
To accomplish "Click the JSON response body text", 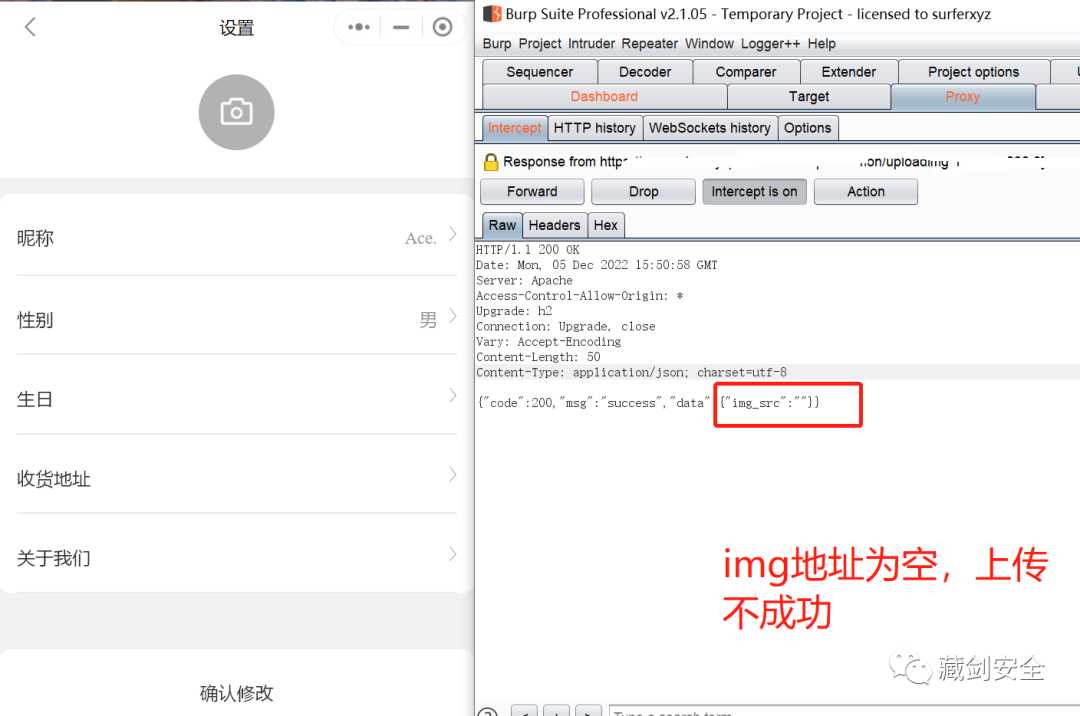I will point(649,403).
